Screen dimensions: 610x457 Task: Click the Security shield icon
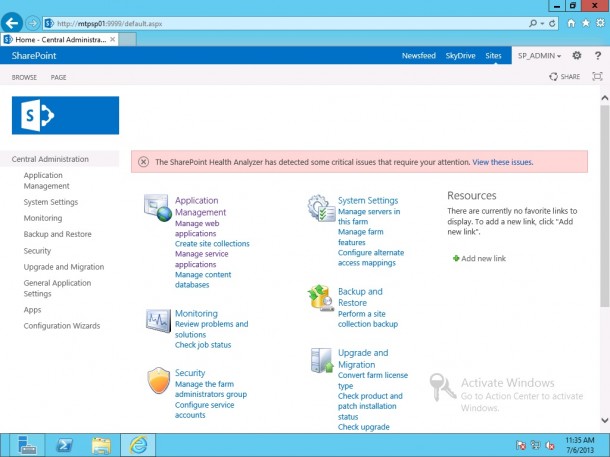pyautogui.click(x=158, y=380)
